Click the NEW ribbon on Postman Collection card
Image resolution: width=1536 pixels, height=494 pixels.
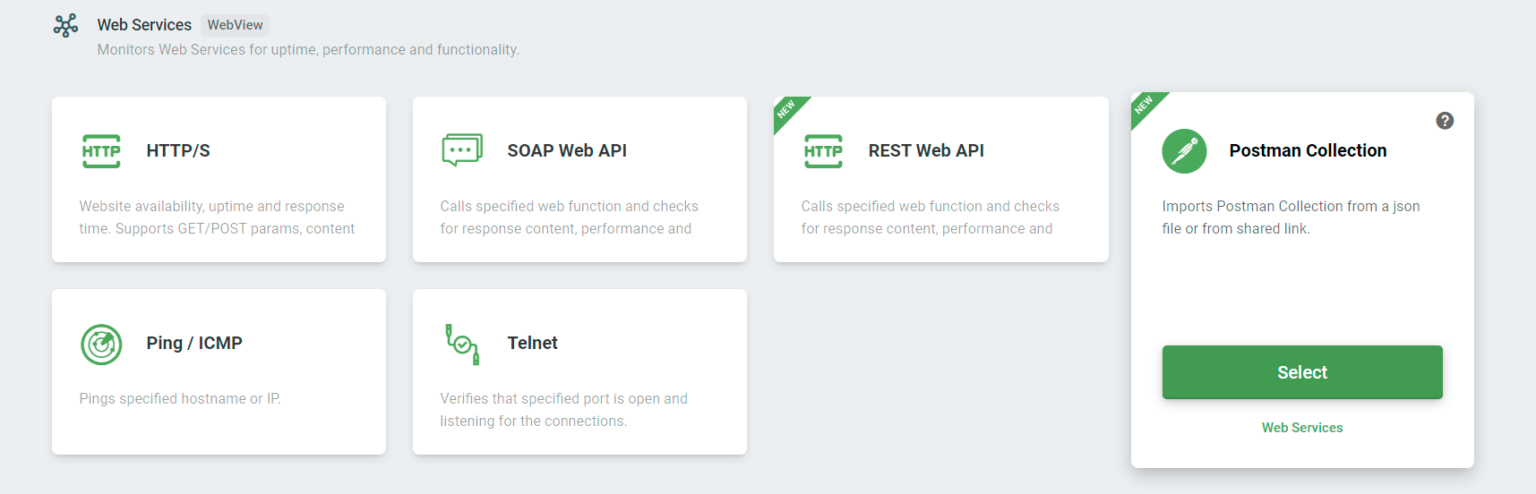[x=1146, y=107]
